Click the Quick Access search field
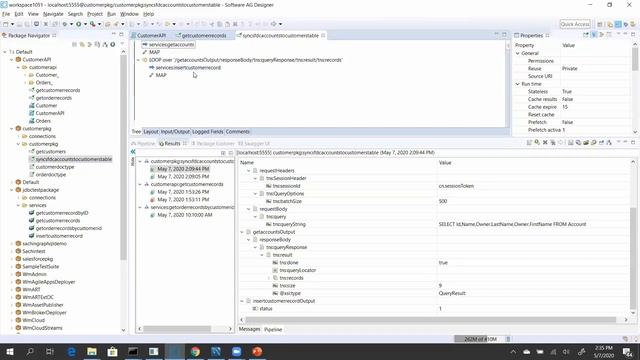Screen dimensions: 640x360 [575, 24]
